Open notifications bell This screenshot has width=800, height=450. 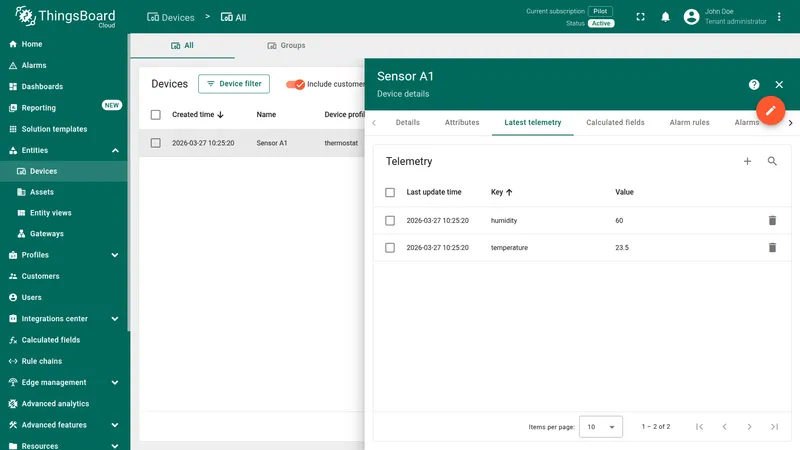[x=665, y=17]
